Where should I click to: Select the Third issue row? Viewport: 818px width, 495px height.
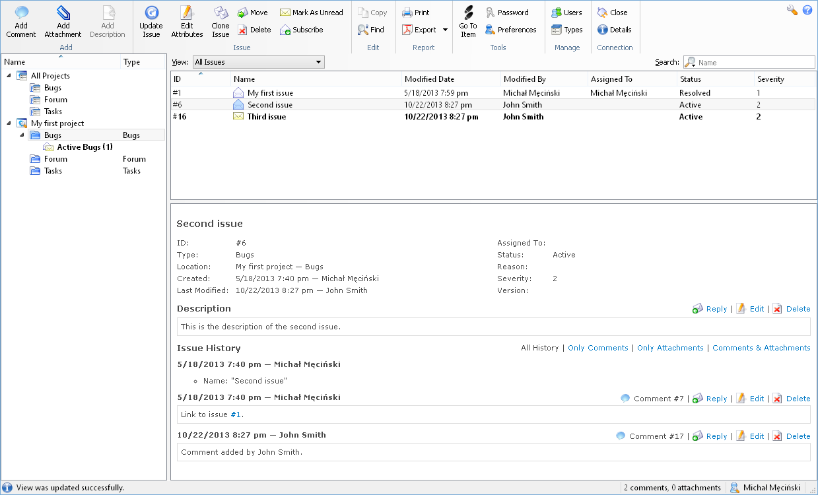(x=270, y=116)
